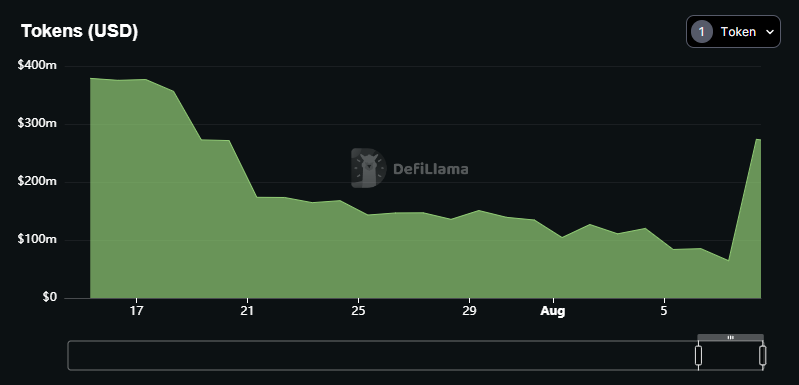Click the 25 date label on x-axis
Screen dimensions: 799x385
(x=358, y=311)
